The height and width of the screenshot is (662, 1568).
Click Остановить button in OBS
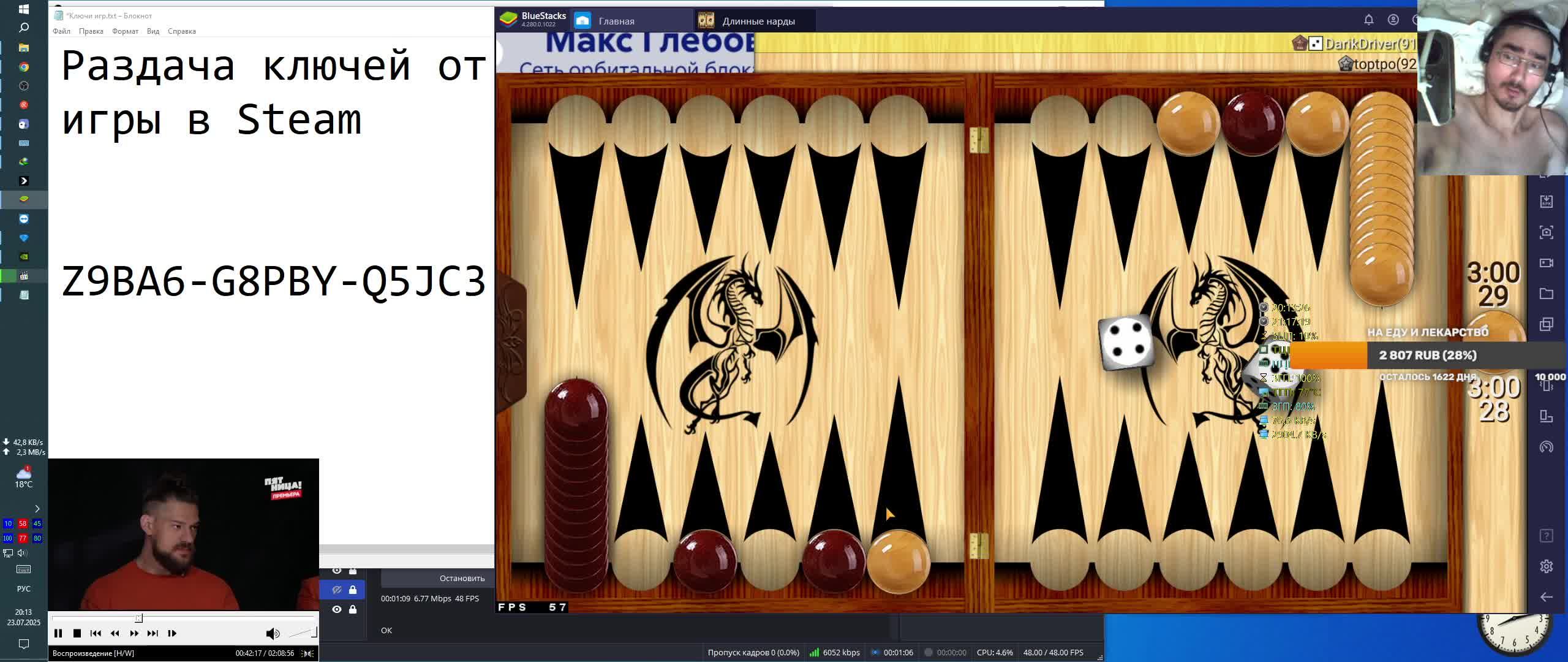pos(462,578)
